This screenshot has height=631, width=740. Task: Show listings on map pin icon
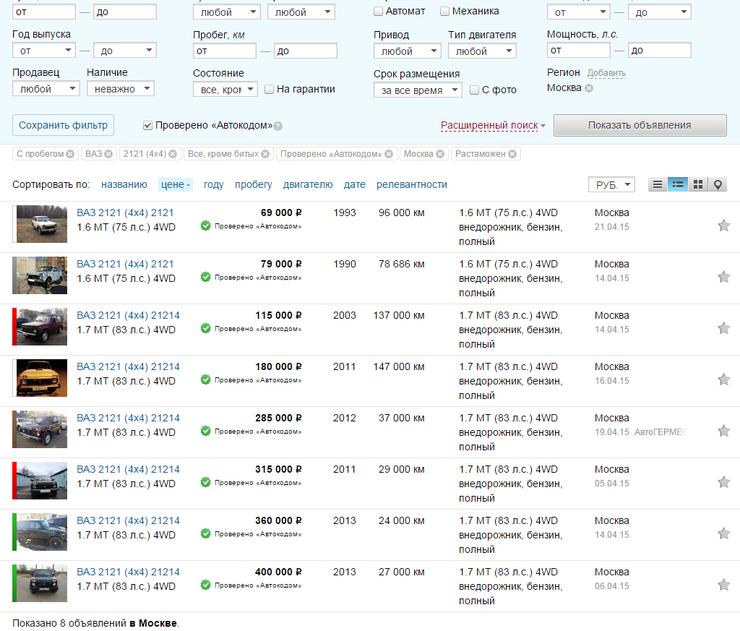[717, 185]
